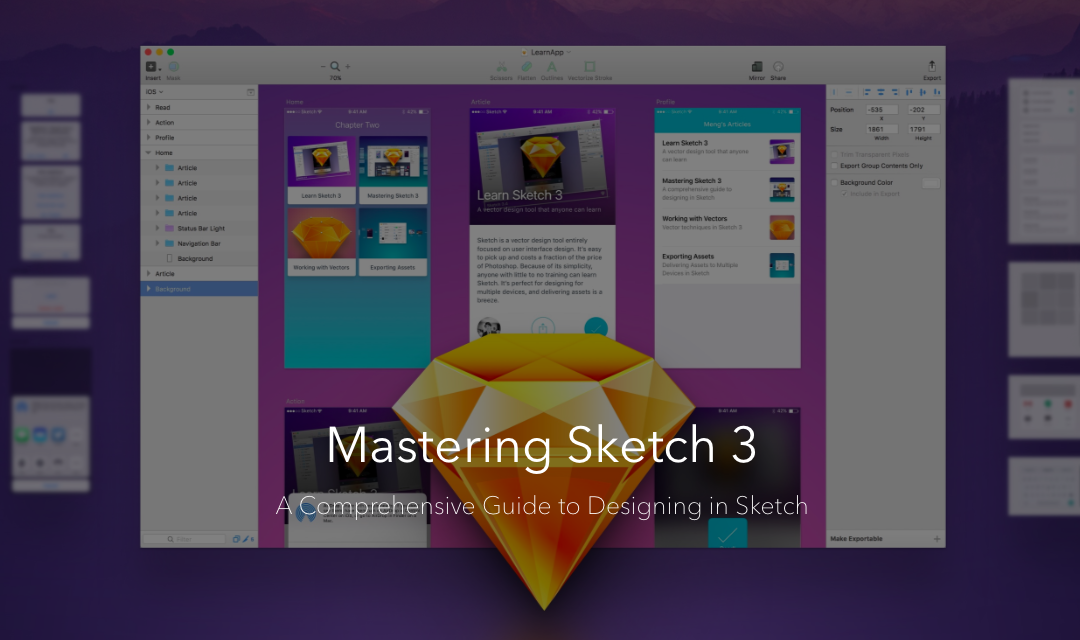The image size is (1080, 640).
Task: Align layers to the bottom edge
Action: pos(937,92)
